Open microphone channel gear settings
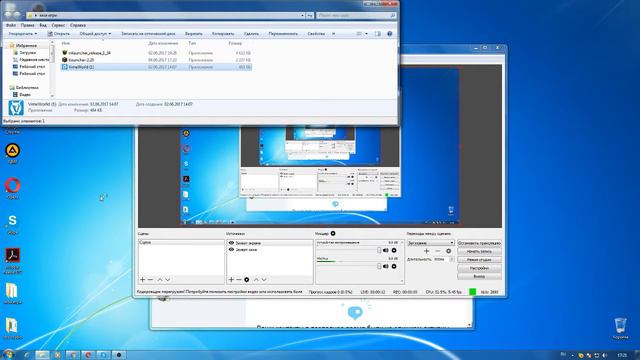 point(394,266)
